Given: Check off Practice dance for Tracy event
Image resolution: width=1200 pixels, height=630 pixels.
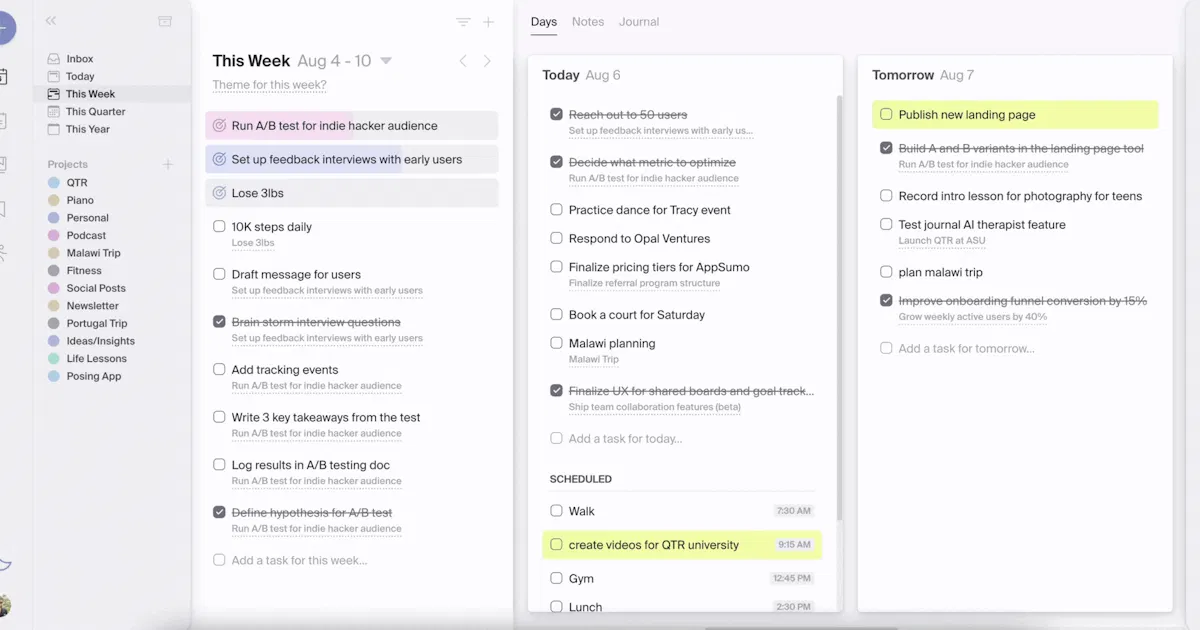Looking at the screenshot, I should [x=556, y=210].
